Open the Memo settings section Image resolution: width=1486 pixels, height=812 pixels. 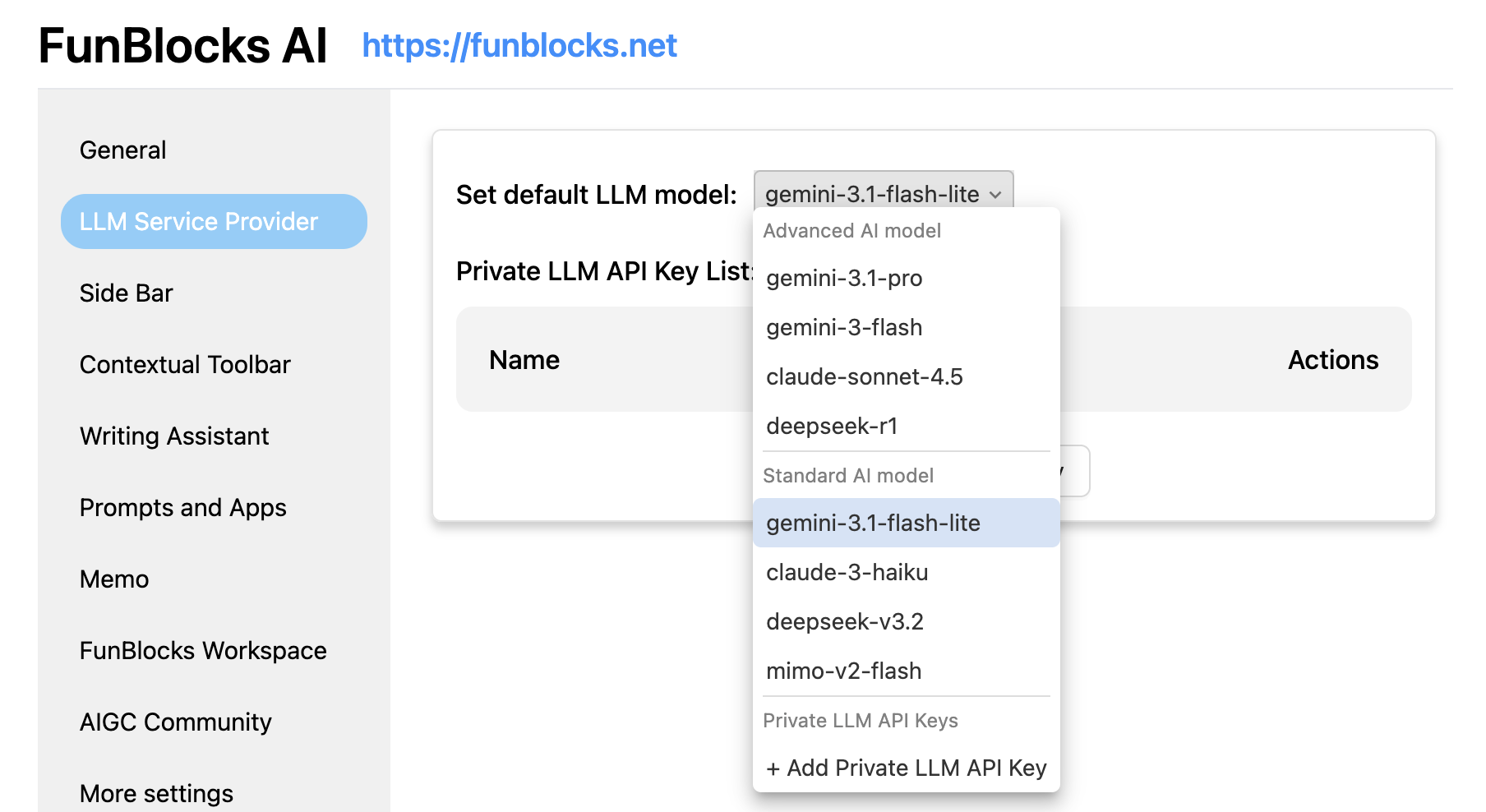pyautogui.click(x=113, y=579)
